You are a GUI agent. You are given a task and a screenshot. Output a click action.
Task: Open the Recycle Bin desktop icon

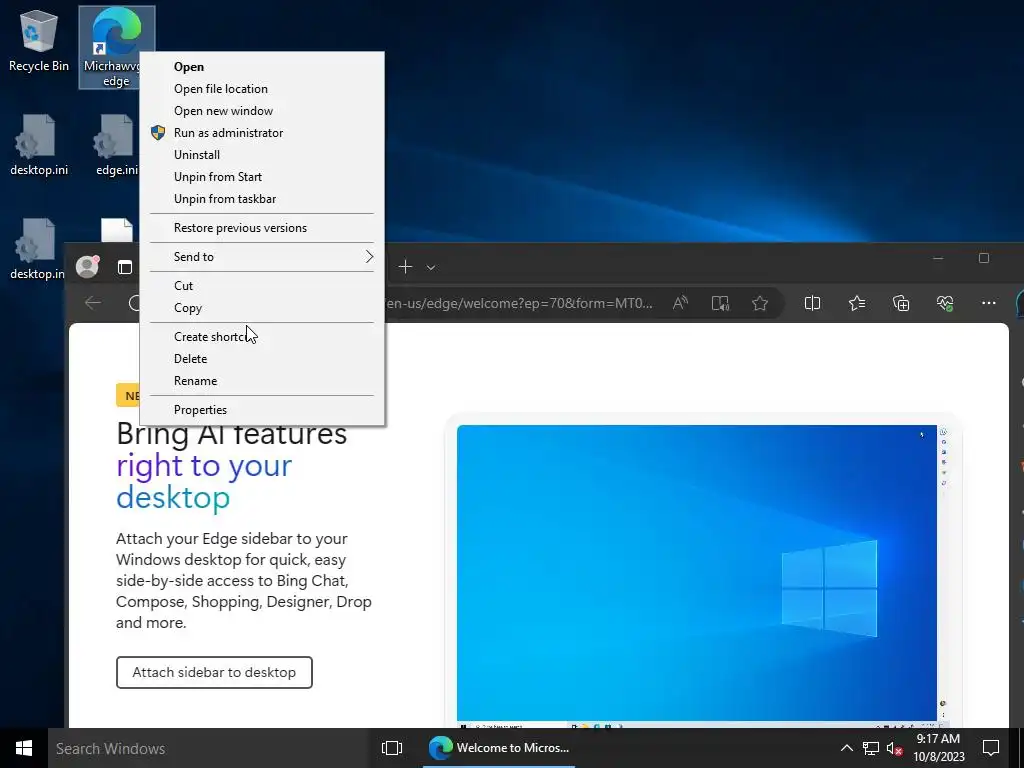(x=38, y=40)
